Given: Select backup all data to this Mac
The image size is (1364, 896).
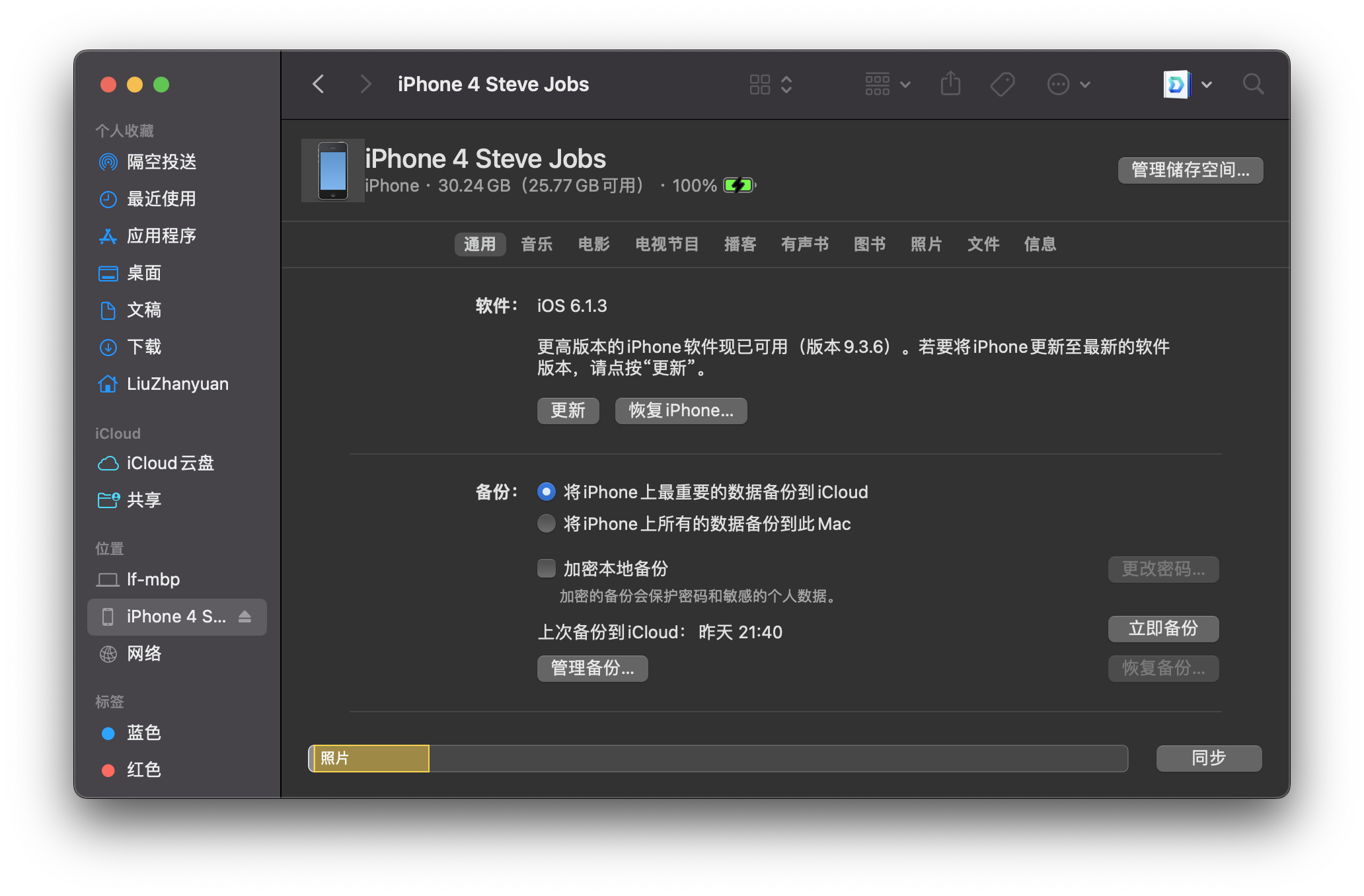Looking at the screenshot, I should pyautogui.click(x=547, y=524).
